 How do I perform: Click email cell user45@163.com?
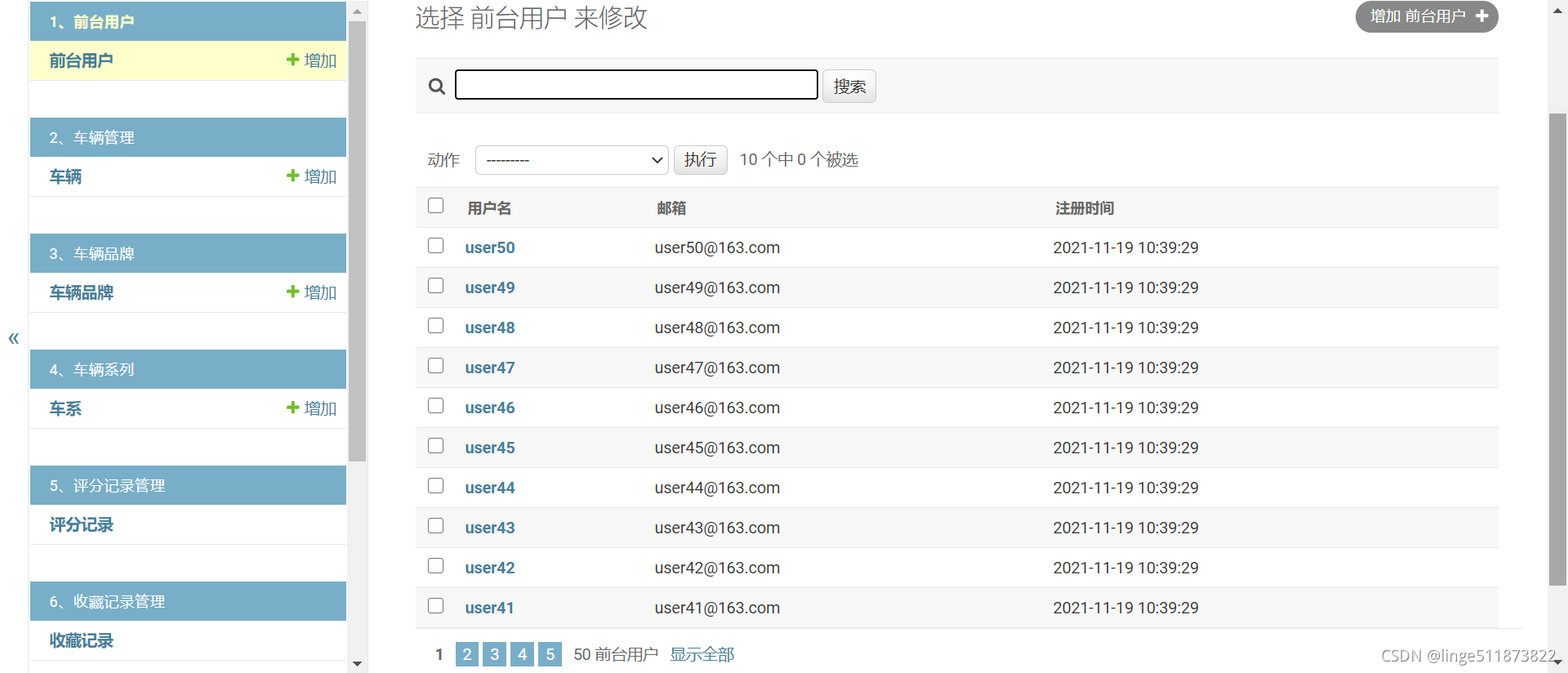pos(717,448)
